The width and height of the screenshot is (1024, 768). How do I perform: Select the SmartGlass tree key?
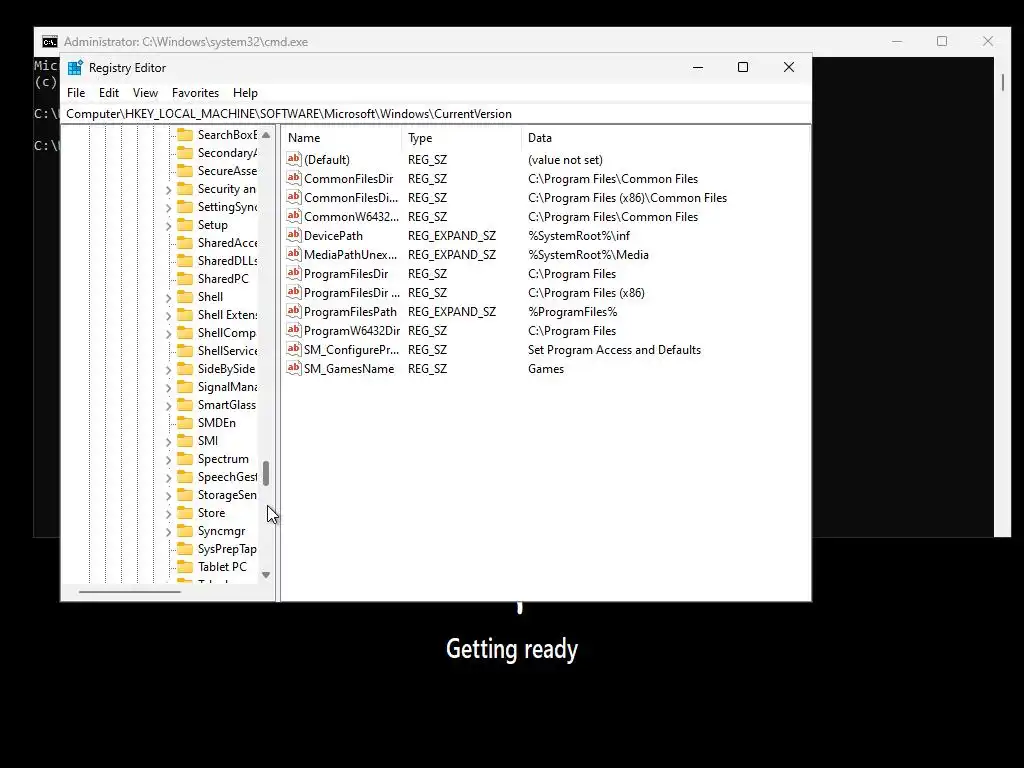coord(227,405)
